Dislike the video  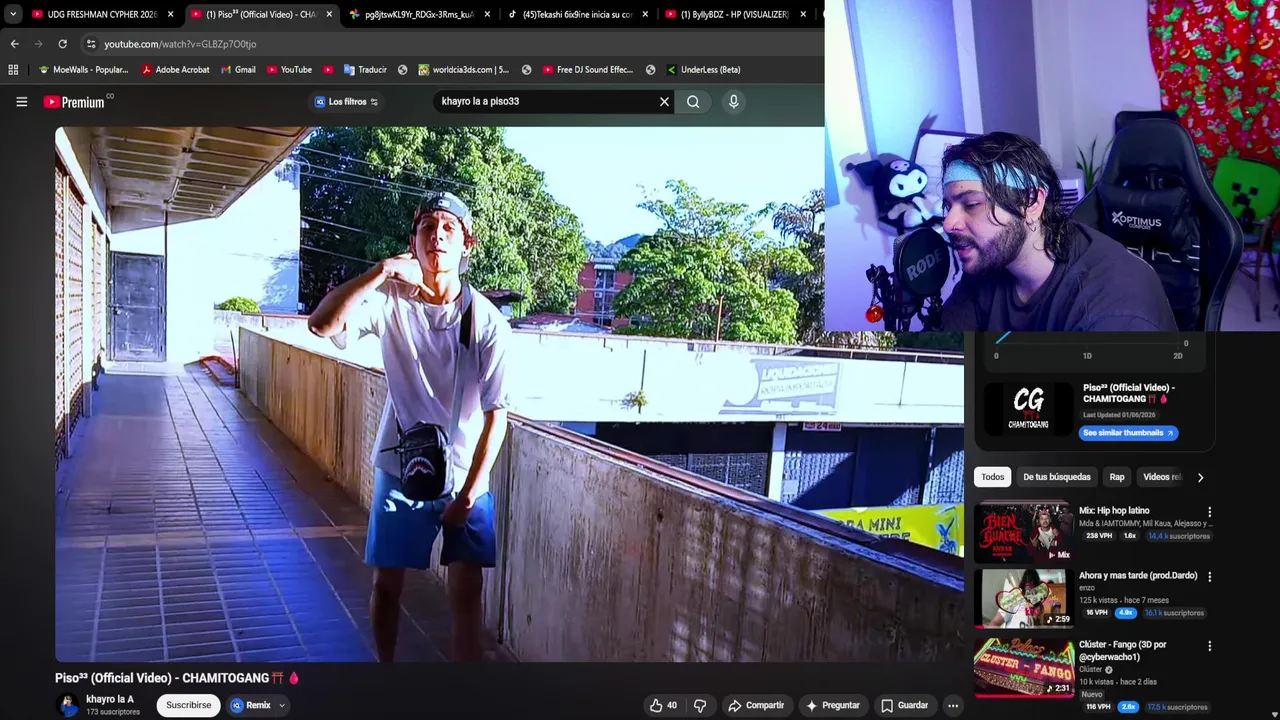(700, 705)
